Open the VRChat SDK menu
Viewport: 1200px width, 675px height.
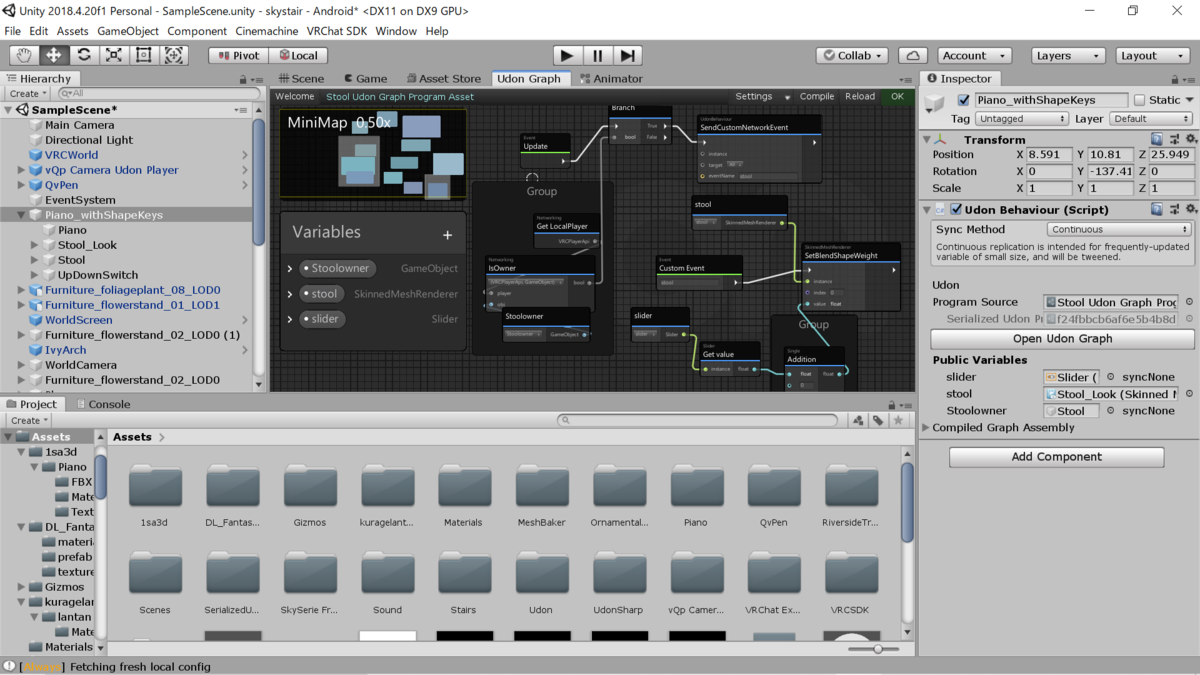tap(336, 31)
